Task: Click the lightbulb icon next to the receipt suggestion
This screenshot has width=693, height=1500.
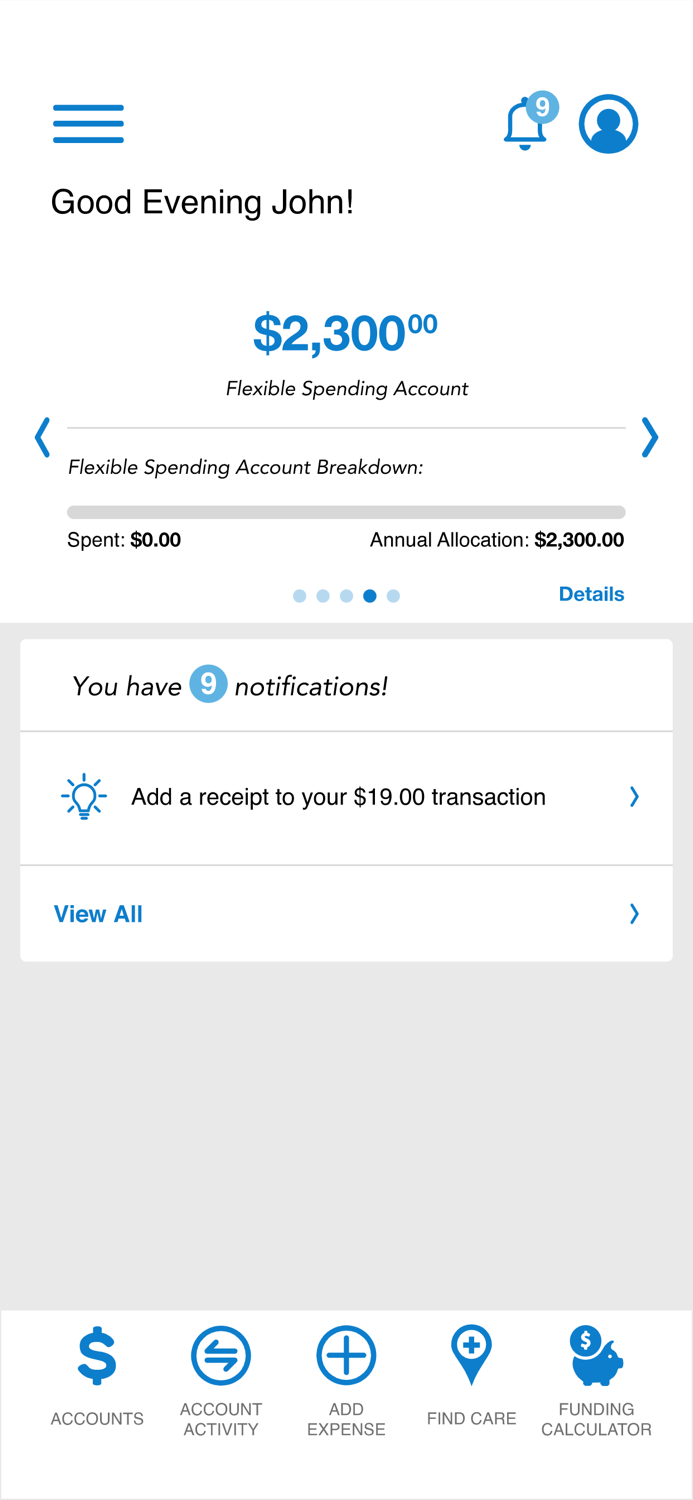Action: pyautogui.click(x=84, y=797)
